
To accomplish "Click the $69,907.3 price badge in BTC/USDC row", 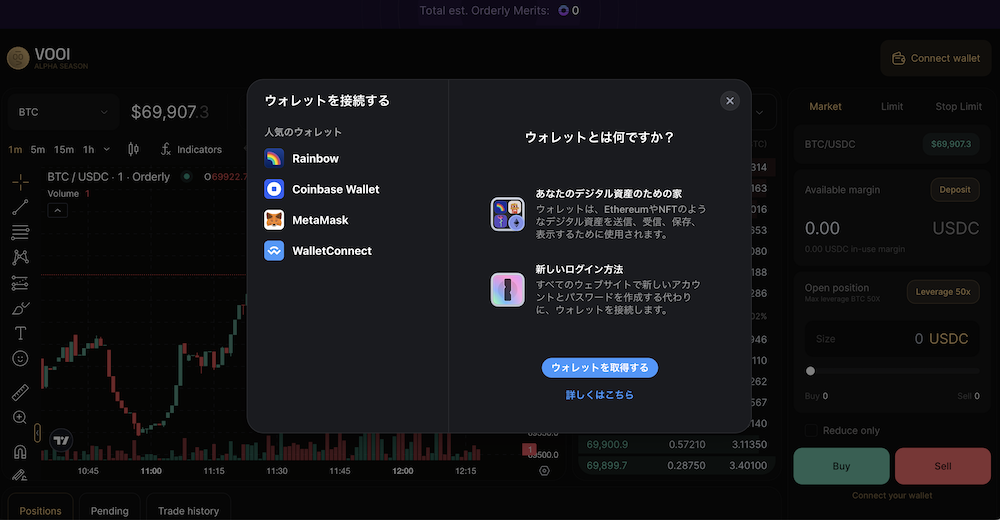I will click(950, 144).
